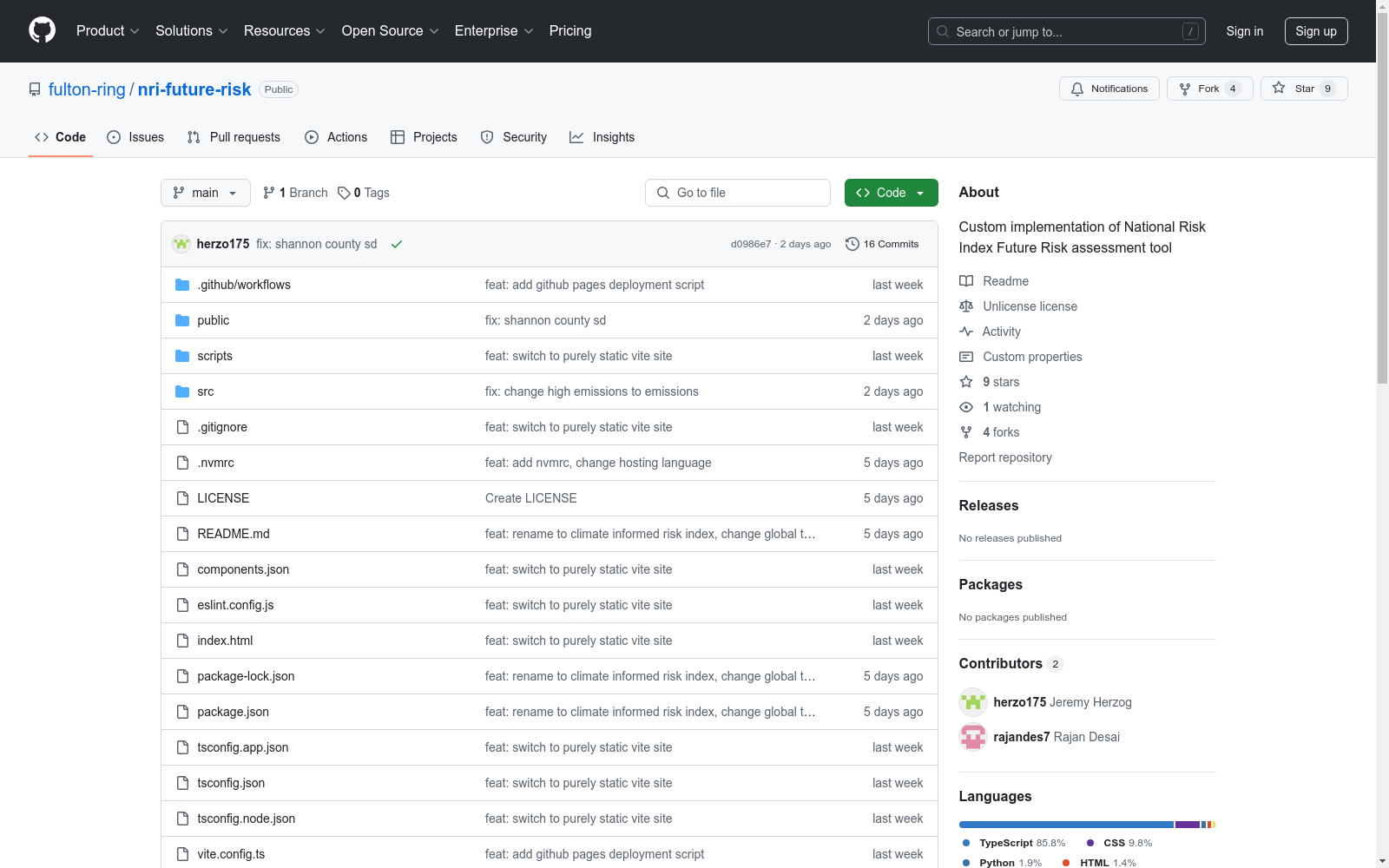Click the LICENSE file icon
This screenshot has width=1389, height=868.
[182, 498]
